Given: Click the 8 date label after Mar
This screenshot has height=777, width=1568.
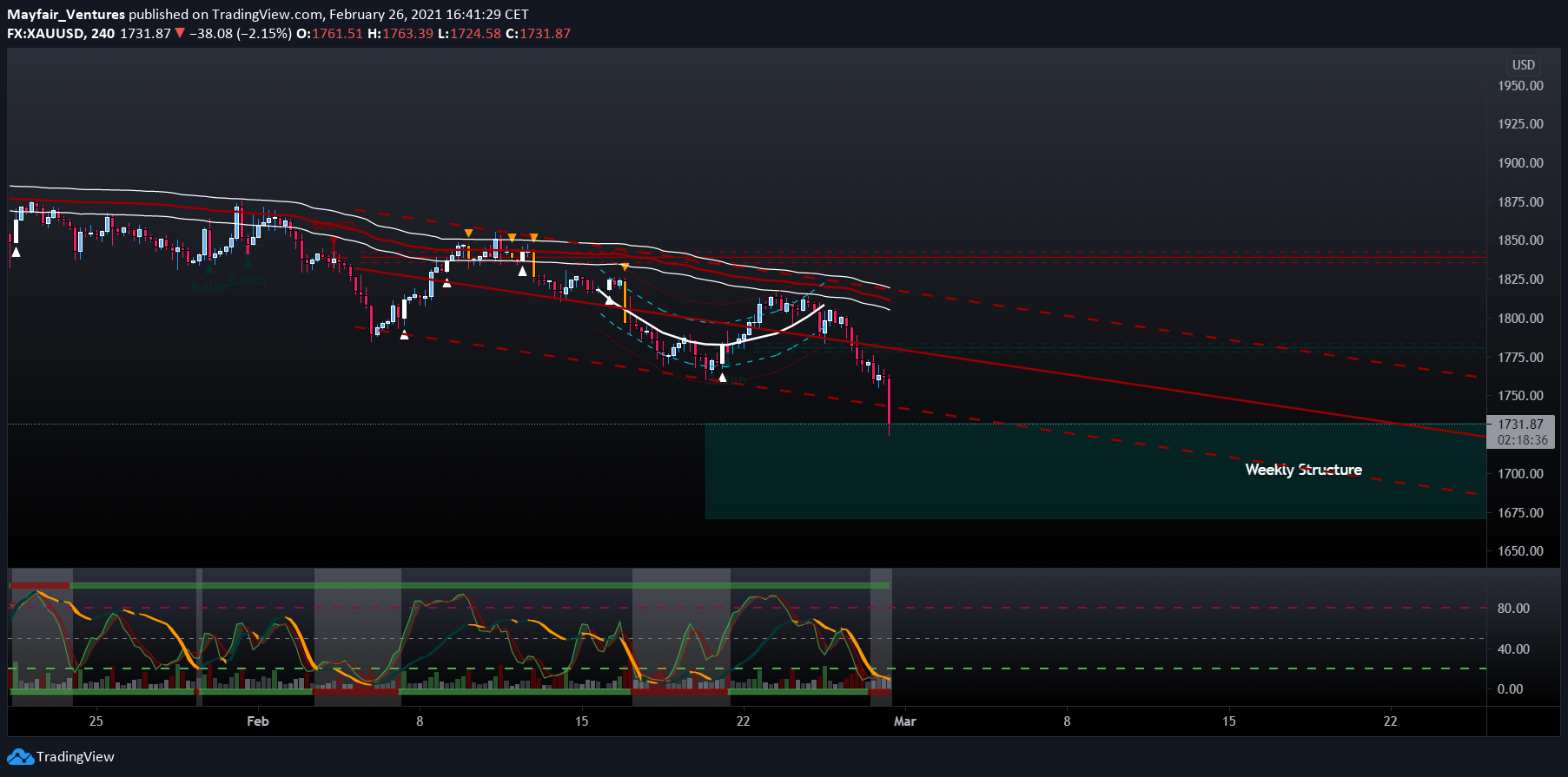Looking at the screenshot, I should pos(1067,721).
